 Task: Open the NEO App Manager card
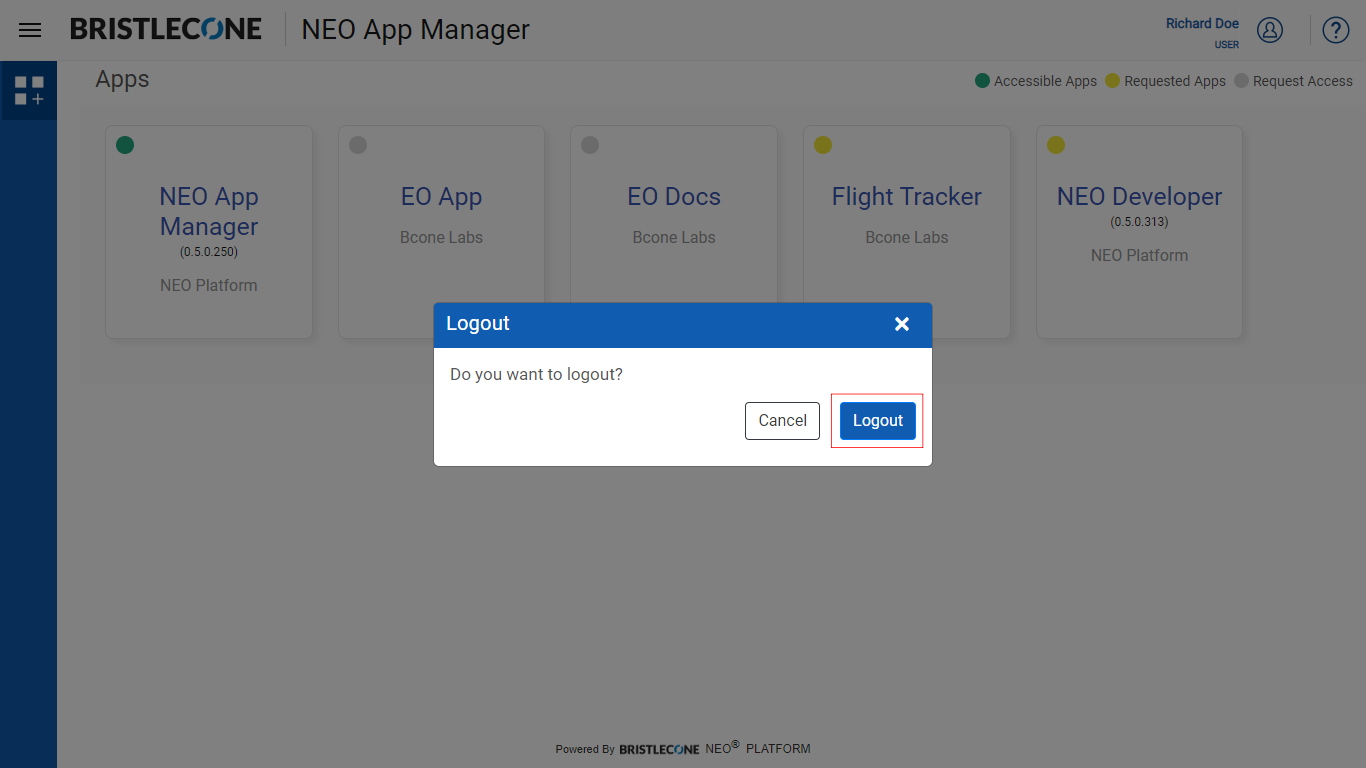tap(209, 232)
